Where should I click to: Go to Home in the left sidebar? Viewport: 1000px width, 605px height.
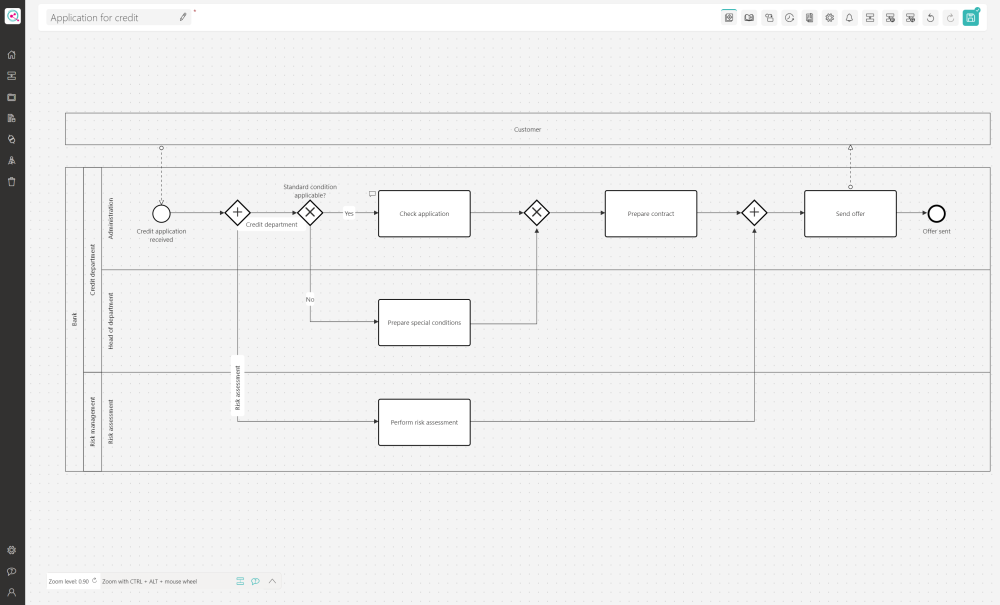[11, 55]
